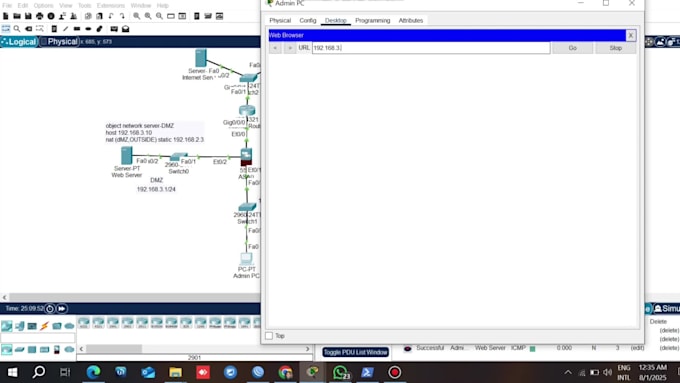
Task: Click the Admin PC device icon in topology
Action: (x=246, y=259)
